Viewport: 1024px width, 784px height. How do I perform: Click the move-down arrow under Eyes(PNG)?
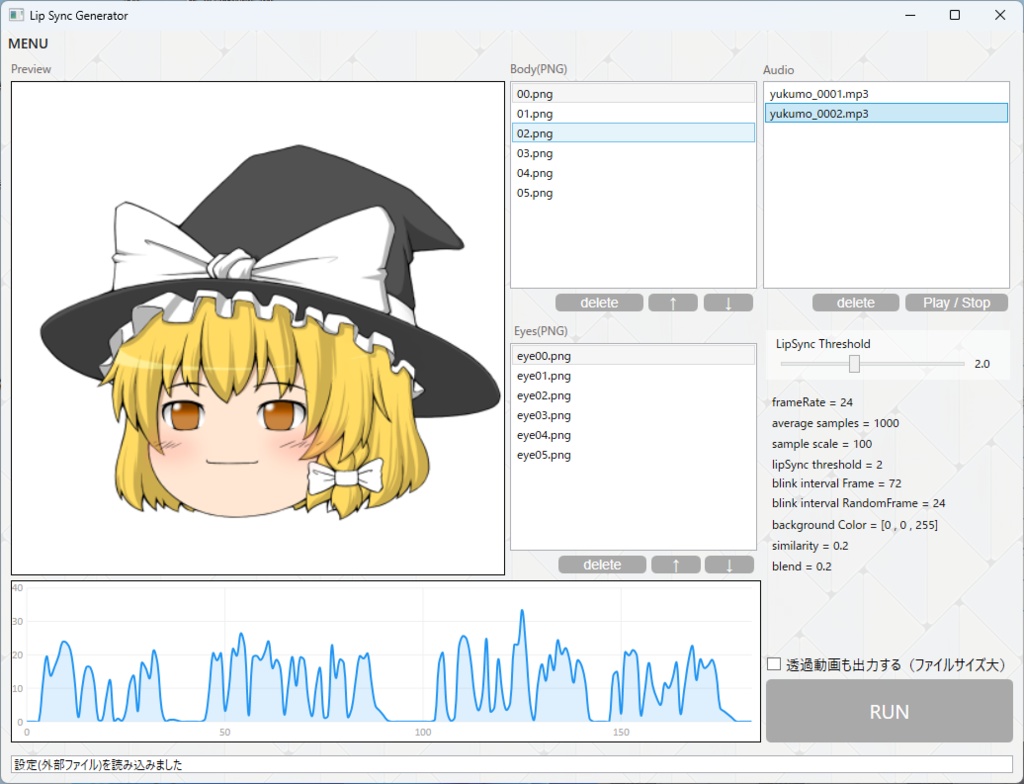729,564
